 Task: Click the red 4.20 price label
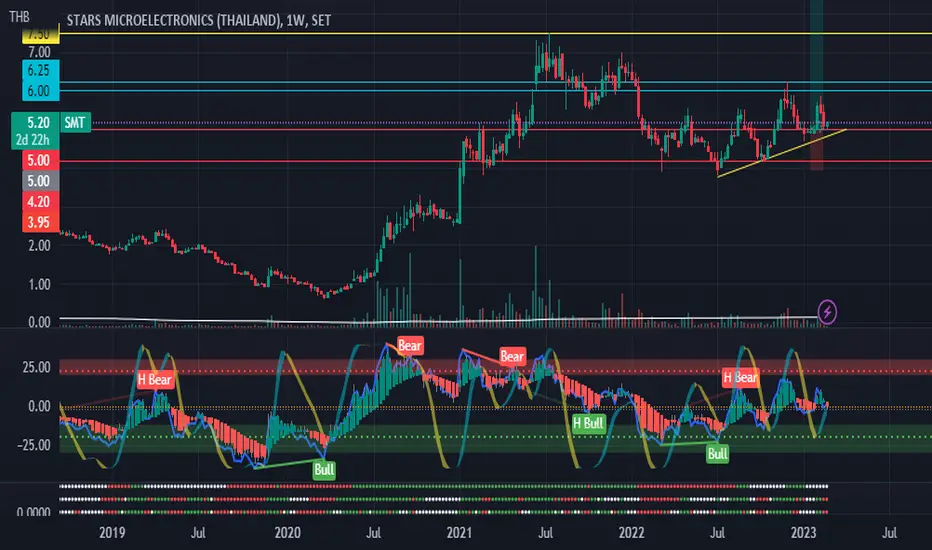coord(41,202)
